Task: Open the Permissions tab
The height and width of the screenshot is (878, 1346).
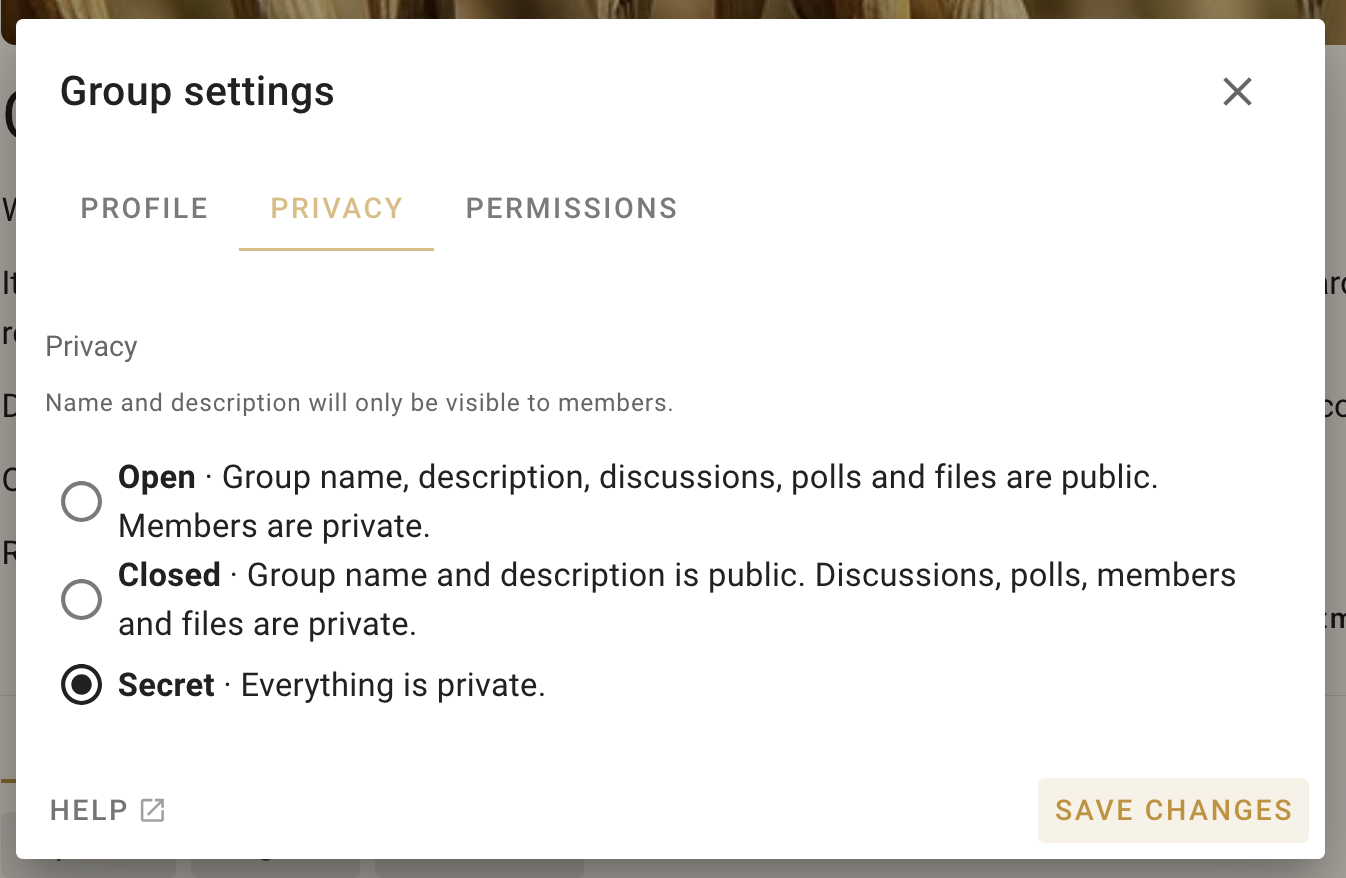Action: click(572, 208)
